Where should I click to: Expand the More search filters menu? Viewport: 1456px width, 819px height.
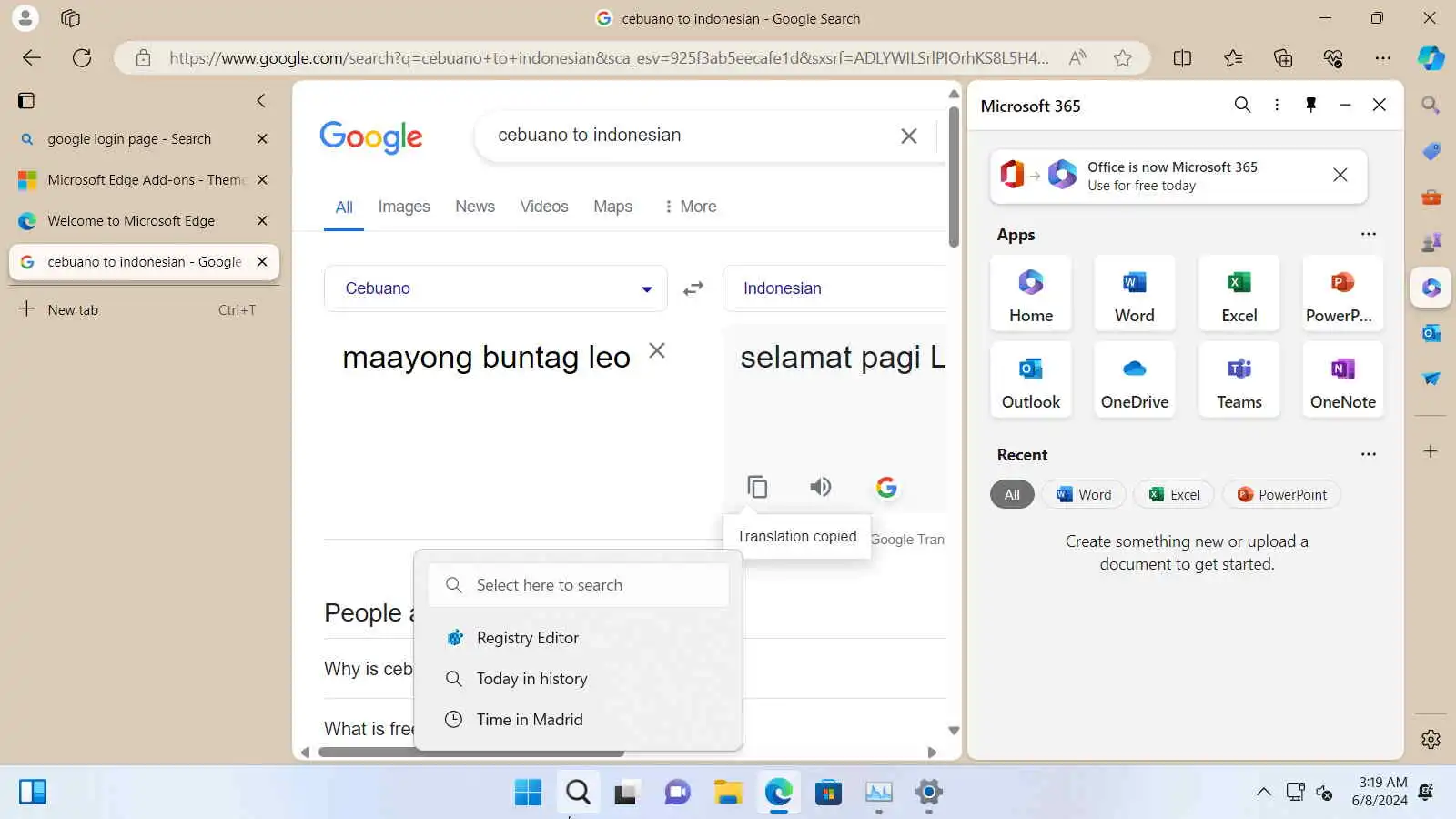(690, 207)
